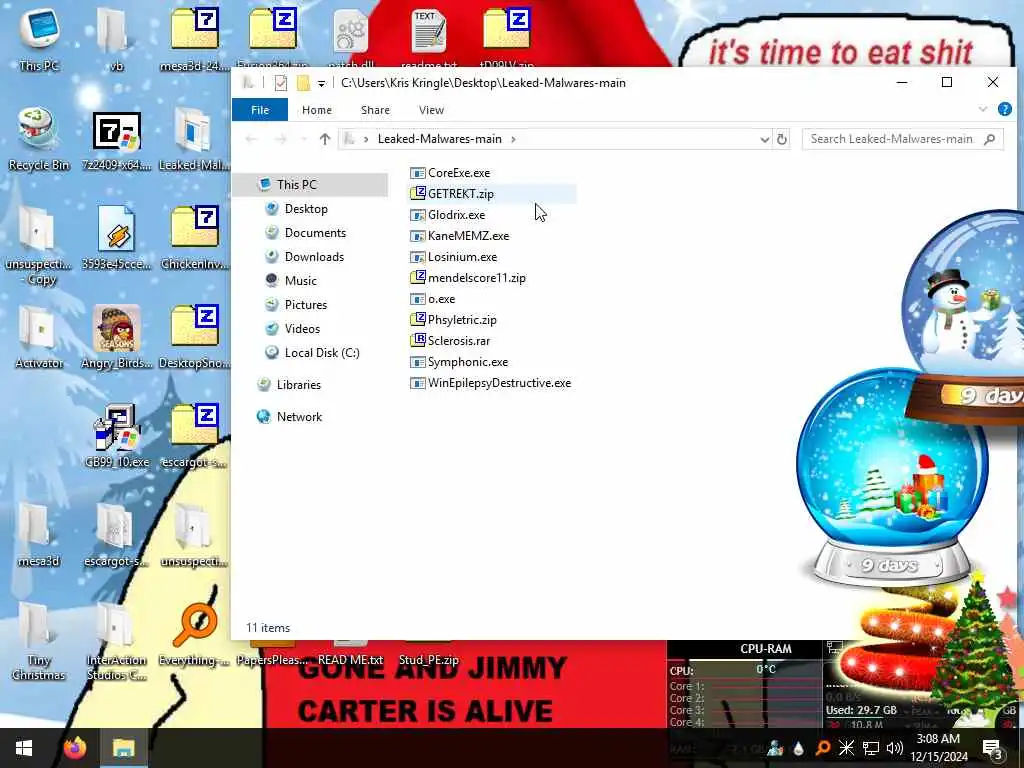Select Sclerosis.rar archive
The width and height of the screenshot is (1024, 768).
(x=450, y=340)
